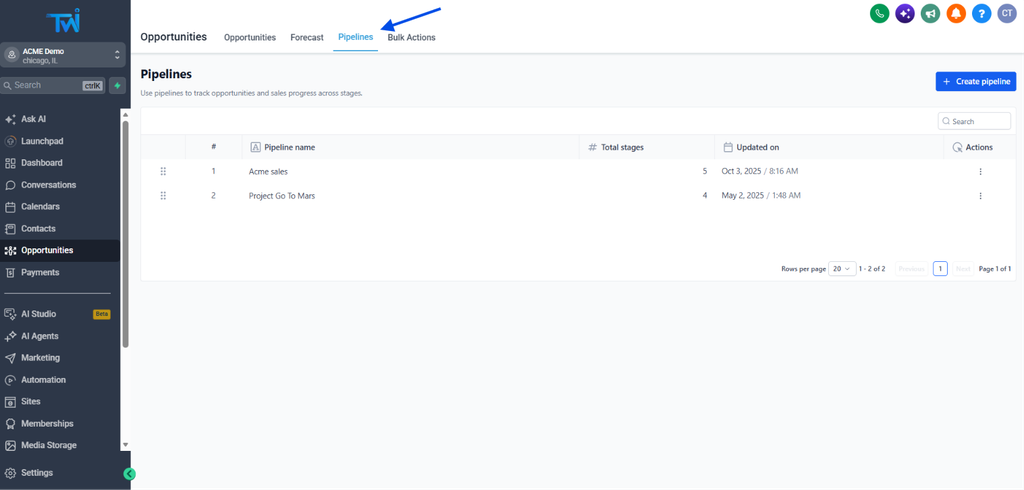Click the three-dot actions for Acme sales
Image resolution: width=1024 pixels, height=490 pixels.
(x=980, y=172)
